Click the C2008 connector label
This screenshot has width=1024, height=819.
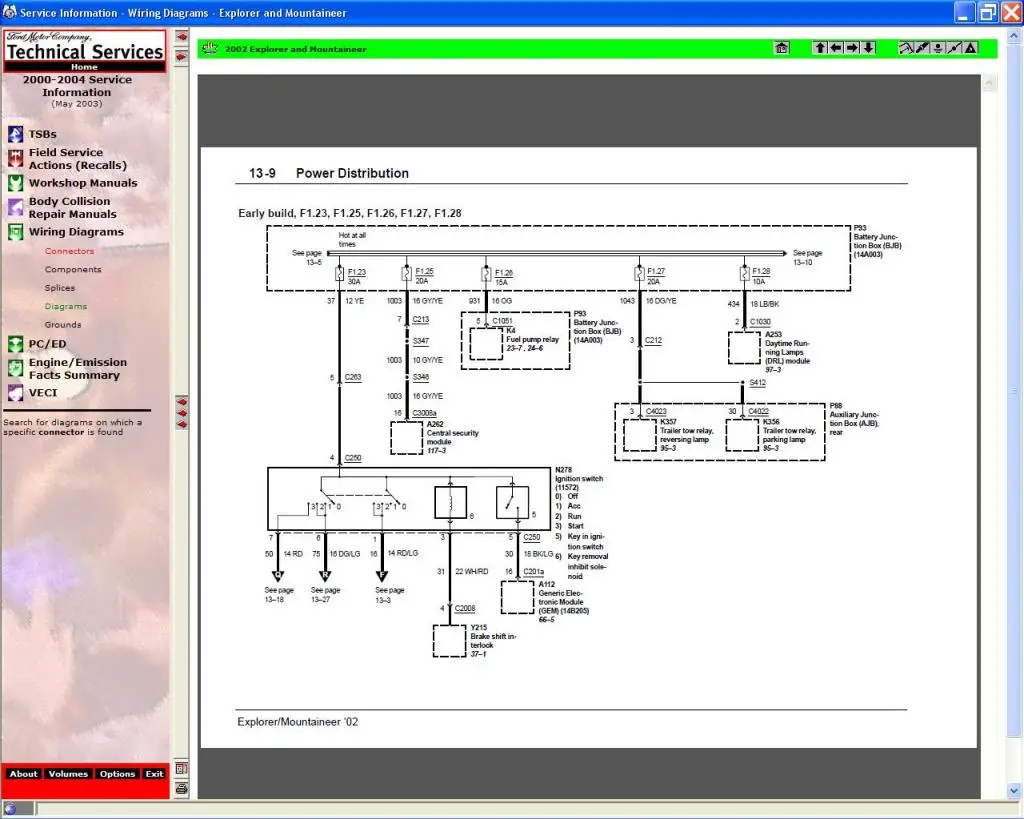(465, 608)
